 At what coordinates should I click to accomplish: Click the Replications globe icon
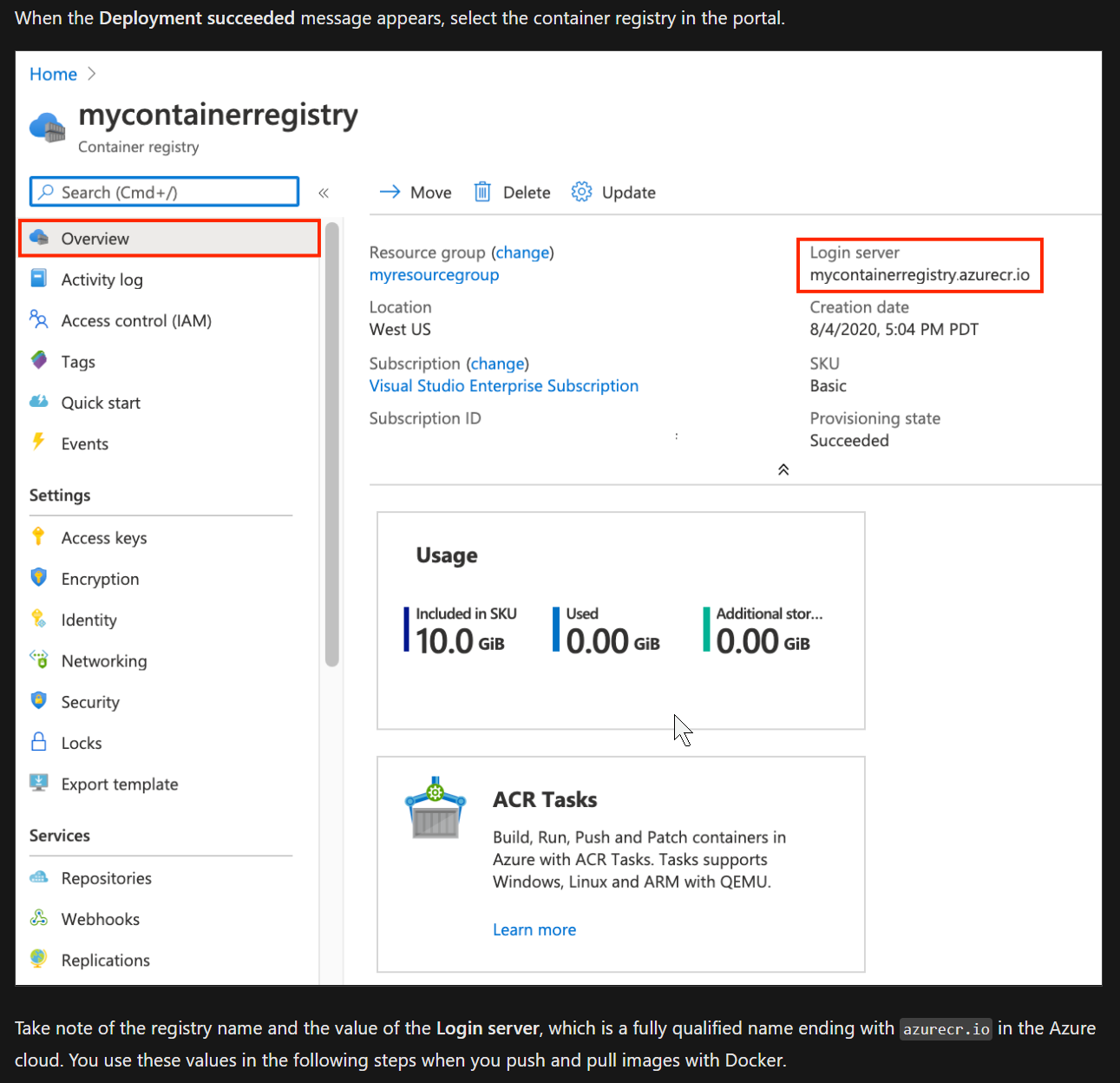38,958
